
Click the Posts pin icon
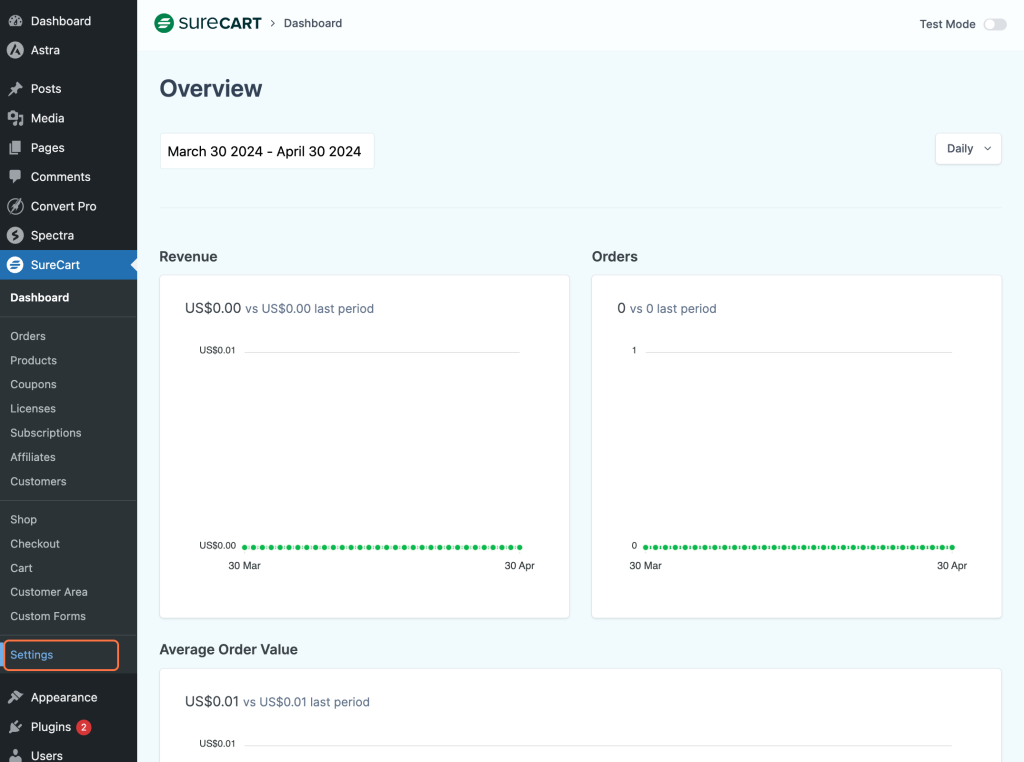(x=15, y=89)
